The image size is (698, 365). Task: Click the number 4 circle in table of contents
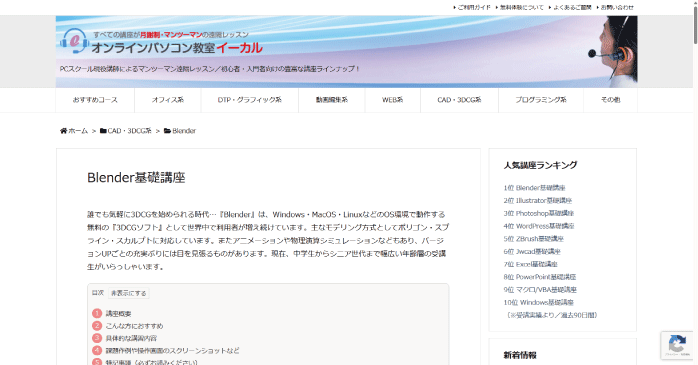click(x=97, y=350)
